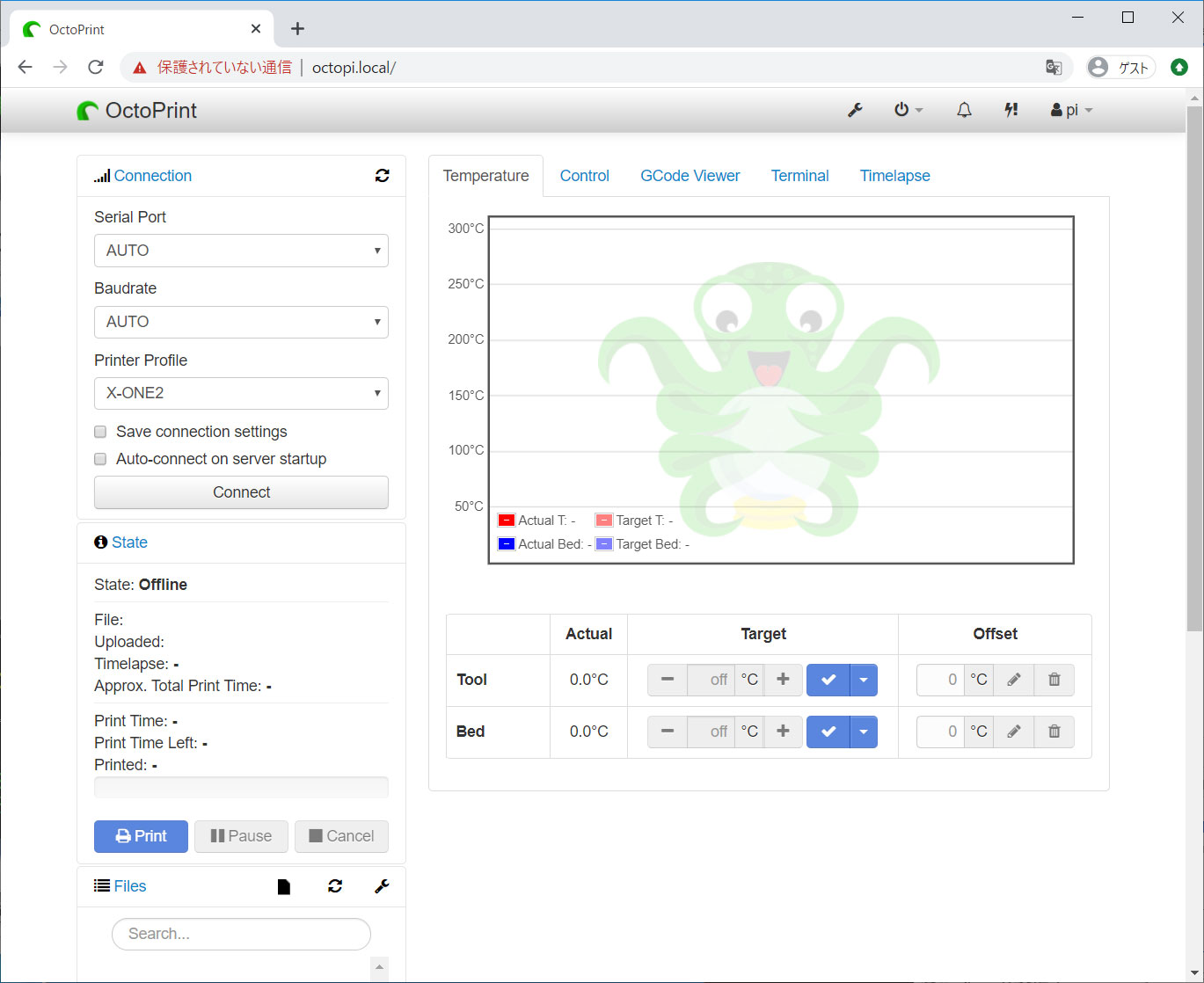1204x983 pixels.
Task: Open the pi user menu
Action: 1071,110
